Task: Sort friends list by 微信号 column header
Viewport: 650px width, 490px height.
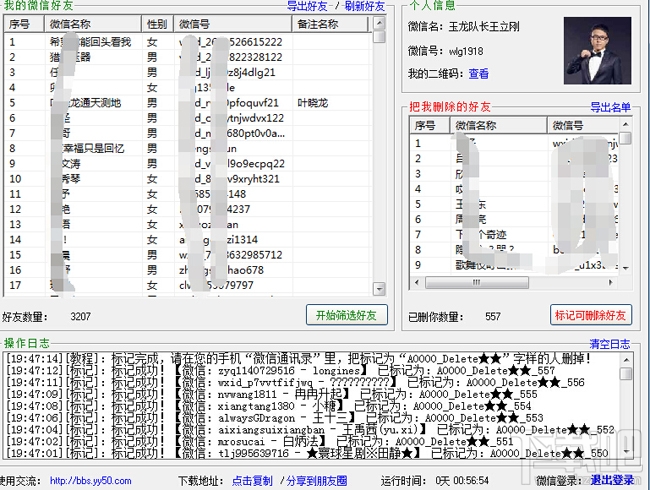Action: pos(233,24)
